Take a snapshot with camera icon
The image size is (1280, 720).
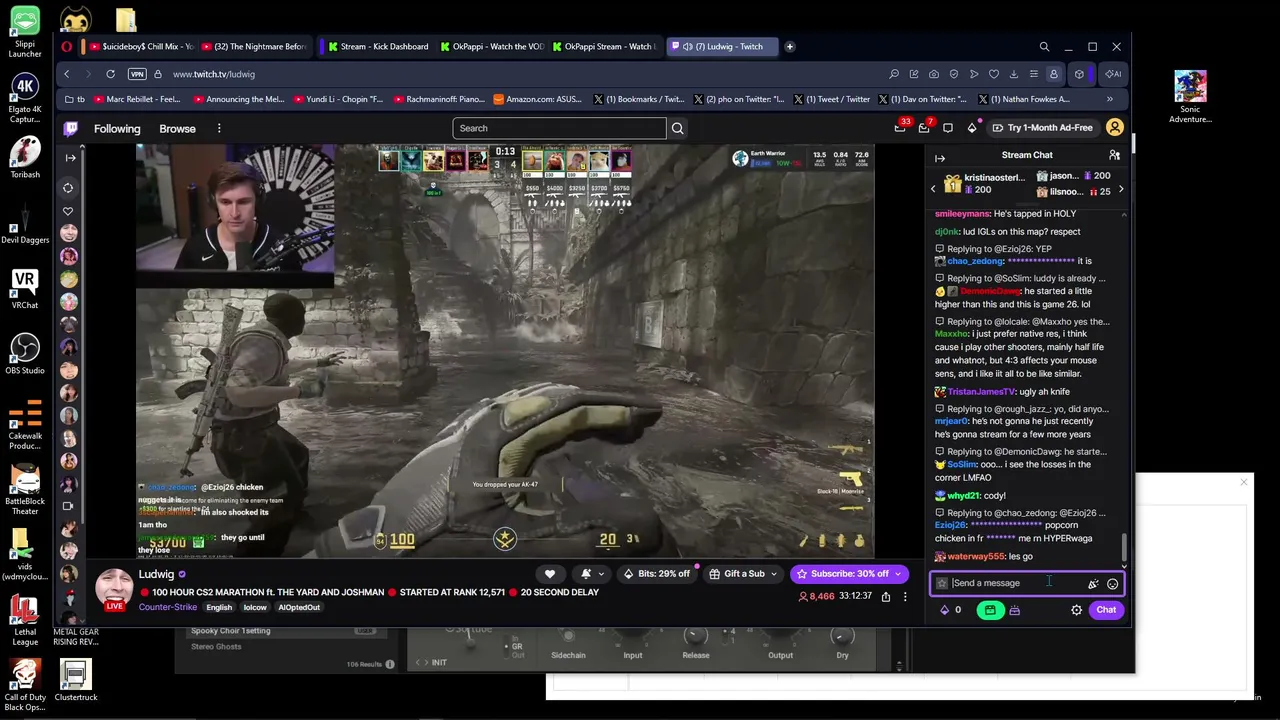click(934, 74)
